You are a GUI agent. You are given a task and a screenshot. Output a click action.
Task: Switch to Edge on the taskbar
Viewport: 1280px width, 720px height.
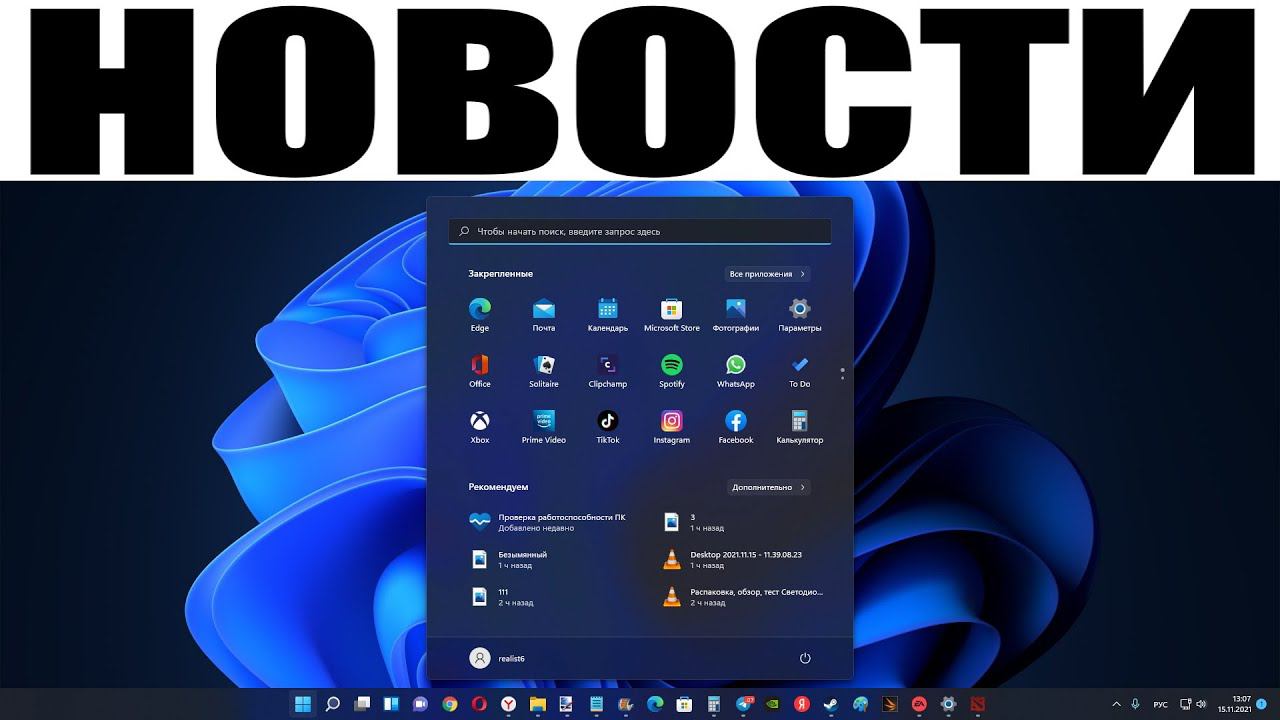pyautogui.click(x=655, y=704)
